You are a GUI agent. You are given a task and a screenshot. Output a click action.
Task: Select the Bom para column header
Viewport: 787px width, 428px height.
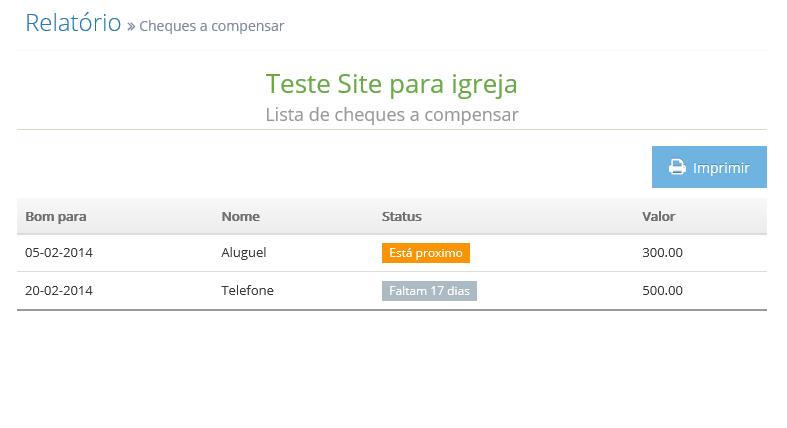pos(56,217)
